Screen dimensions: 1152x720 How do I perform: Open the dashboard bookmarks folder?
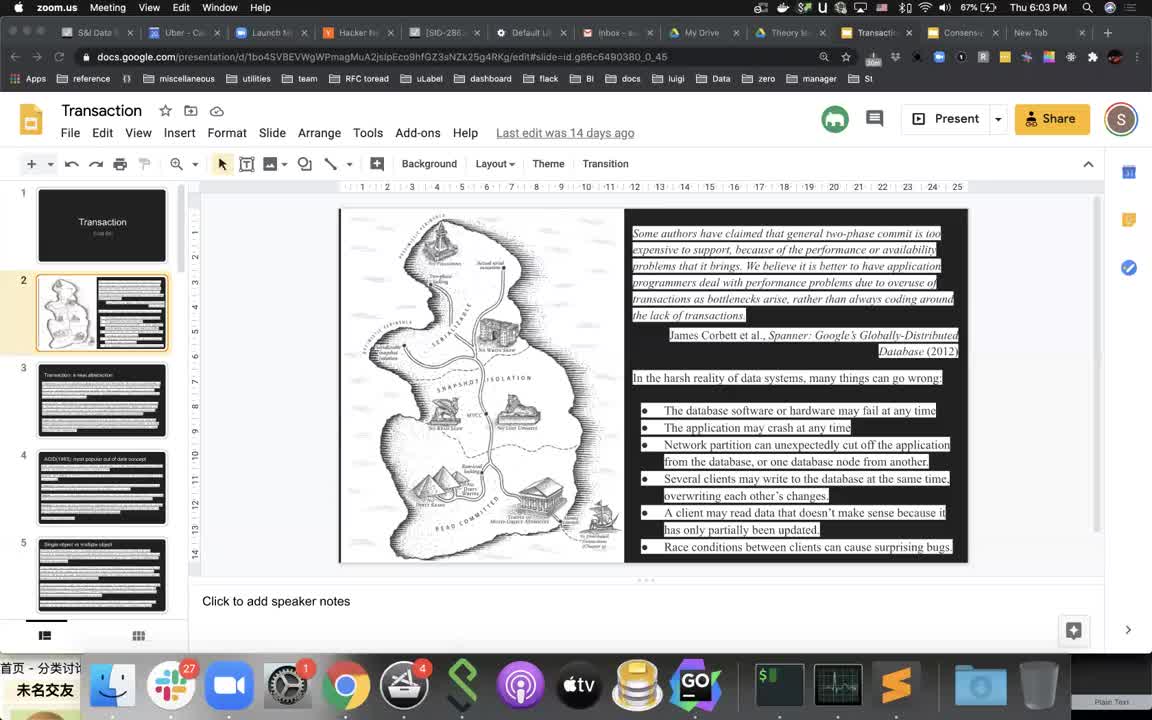(483, 79)
